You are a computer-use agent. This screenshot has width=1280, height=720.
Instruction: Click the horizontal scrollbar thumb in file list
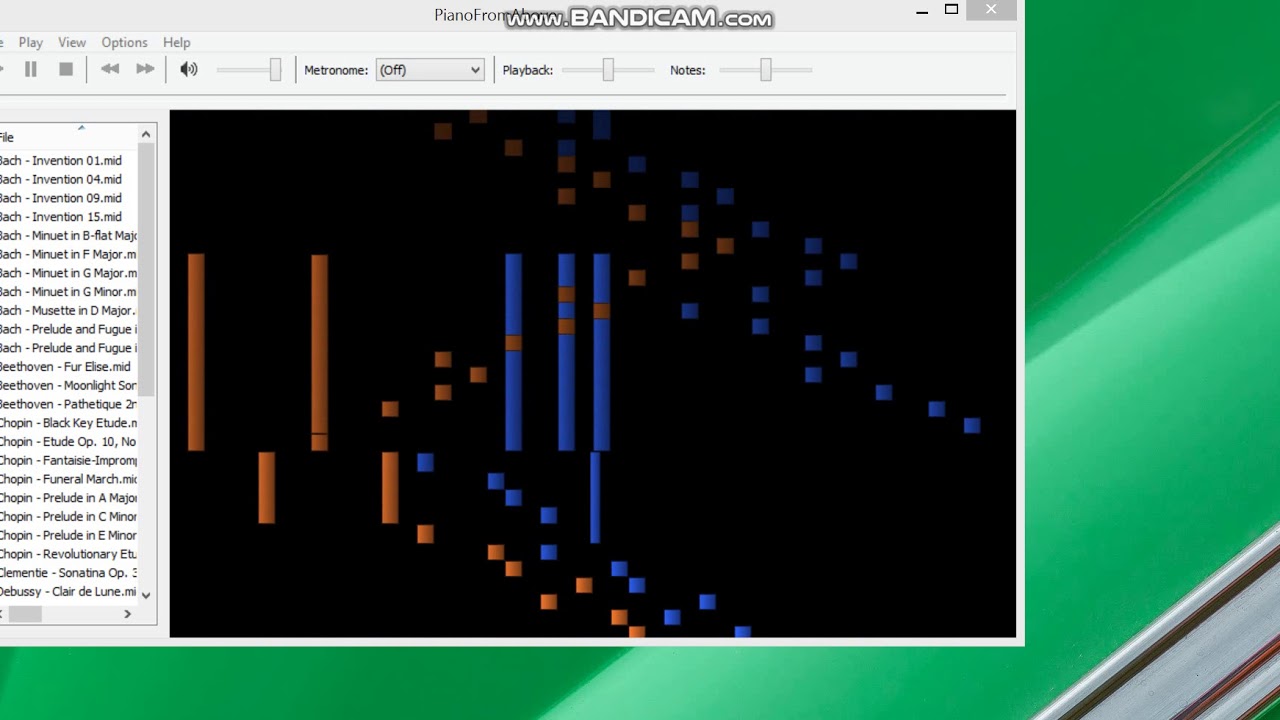tap(25, 614)
